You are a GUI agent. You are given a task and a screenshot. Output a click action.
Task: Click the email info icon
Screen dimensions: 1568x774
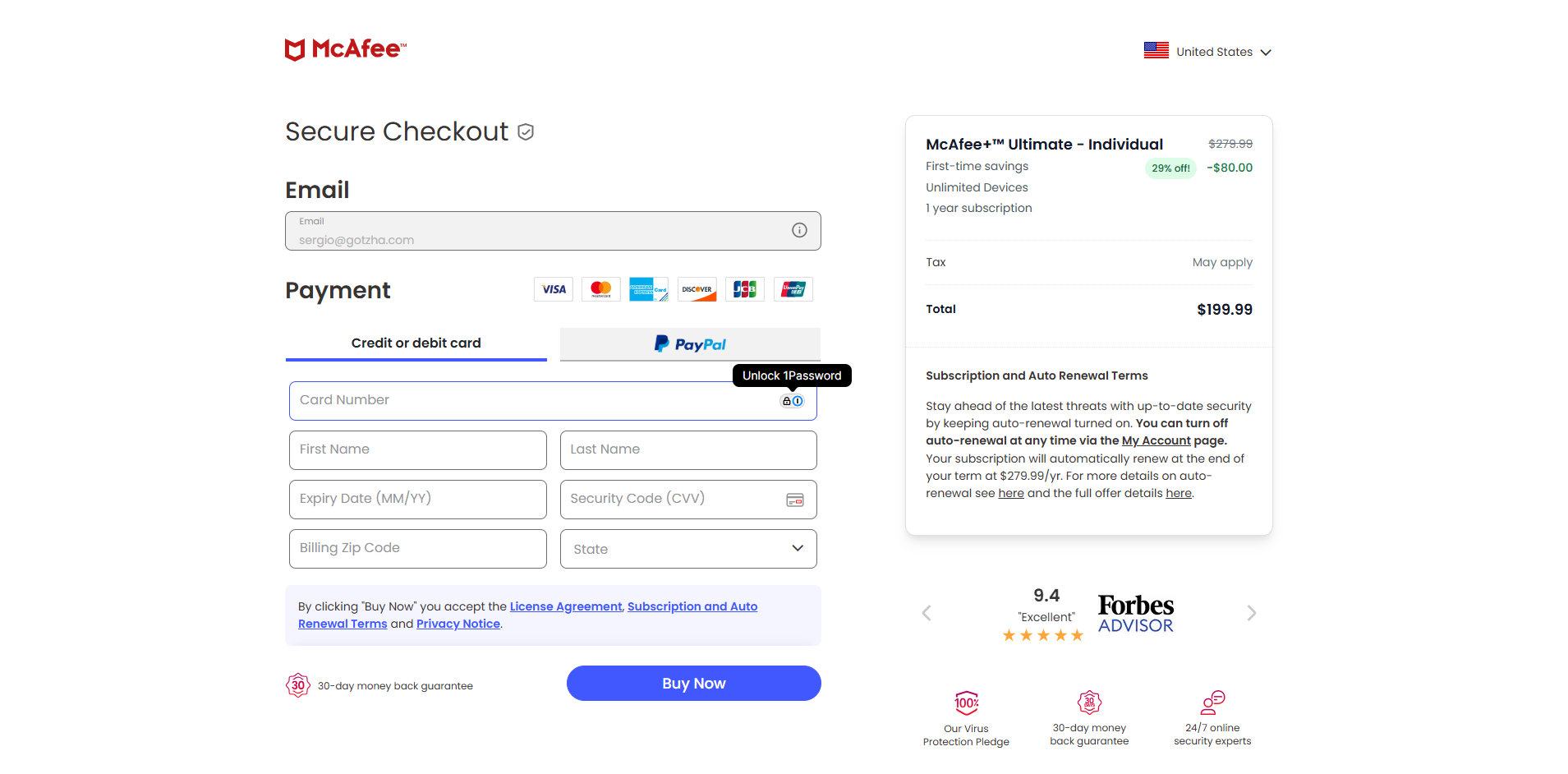click(x=799, y=230)
